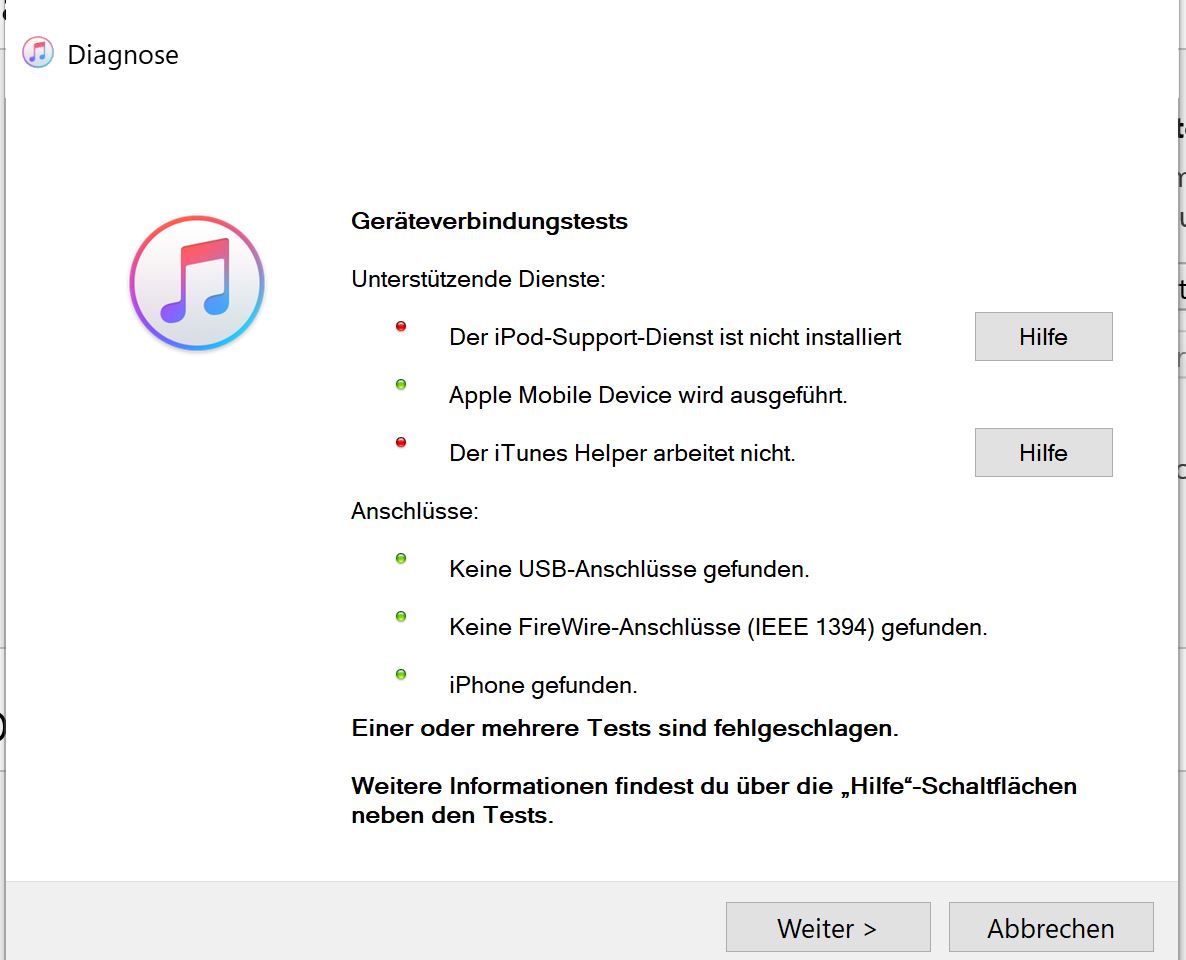Click text 'Apple Mobile Device wird ausgeführt.'

click(648, 395)
